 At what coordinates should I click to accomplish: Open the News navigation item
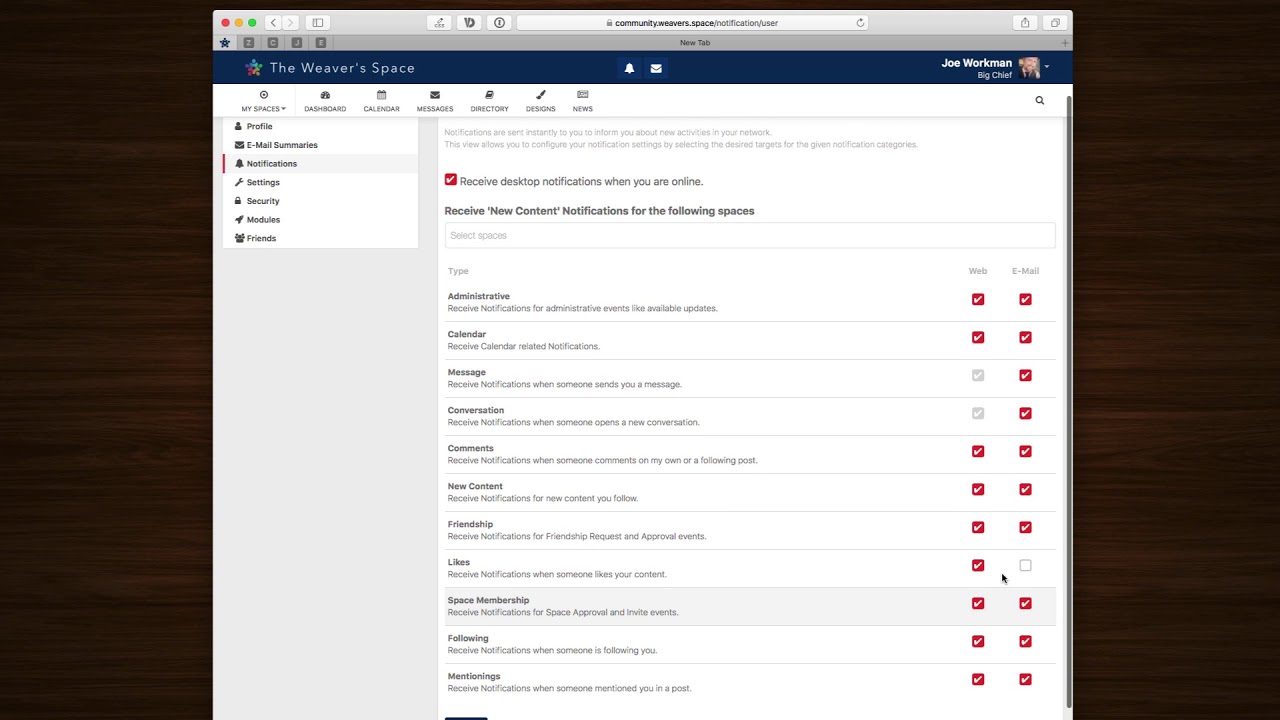coord(582,101)
